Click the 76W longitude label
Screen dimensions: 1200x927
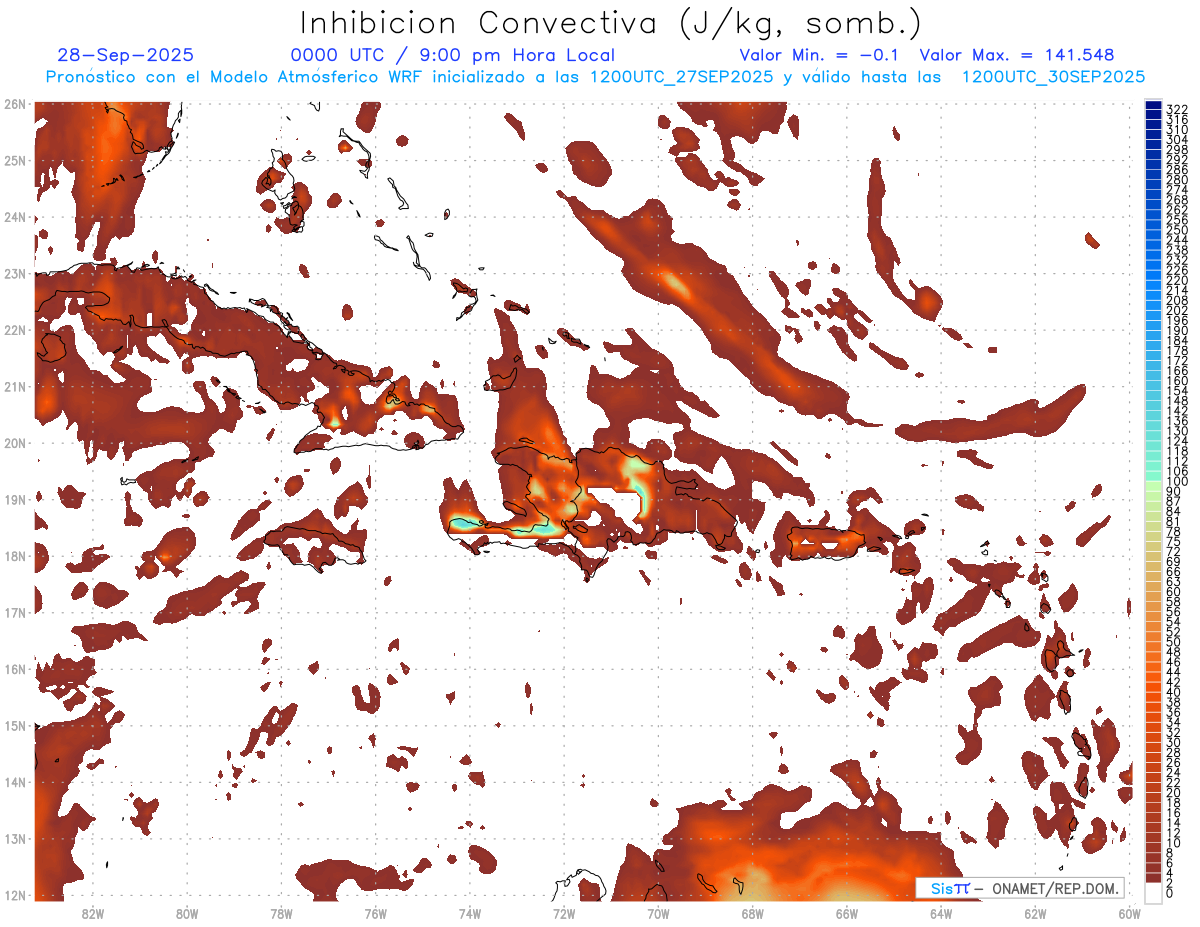(x=375, y=913)
